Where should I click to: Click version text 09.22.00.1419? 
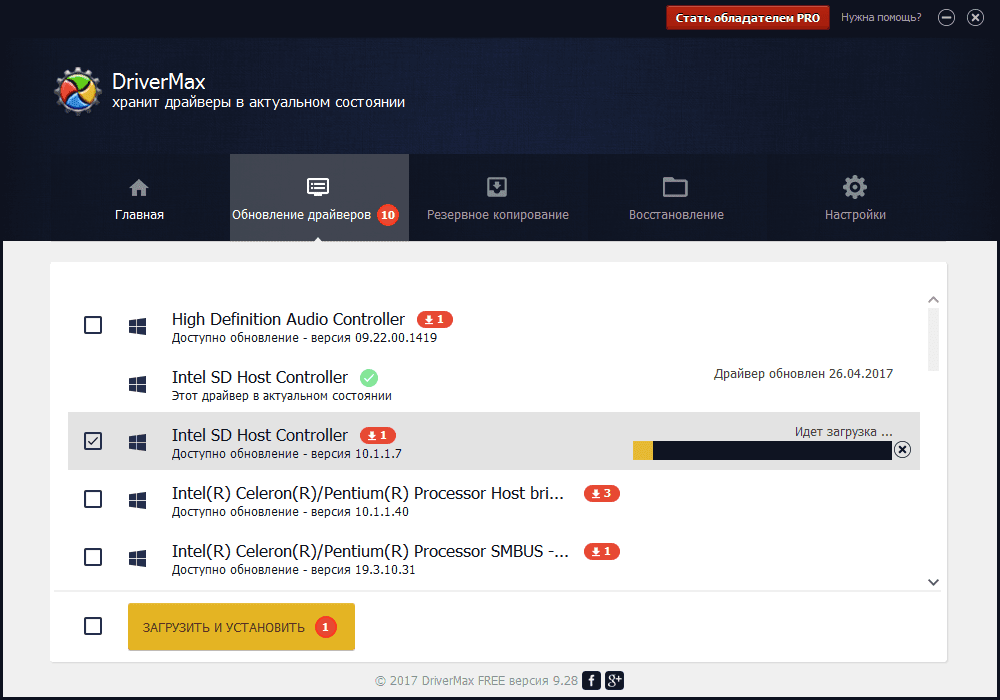click(396, 338)
